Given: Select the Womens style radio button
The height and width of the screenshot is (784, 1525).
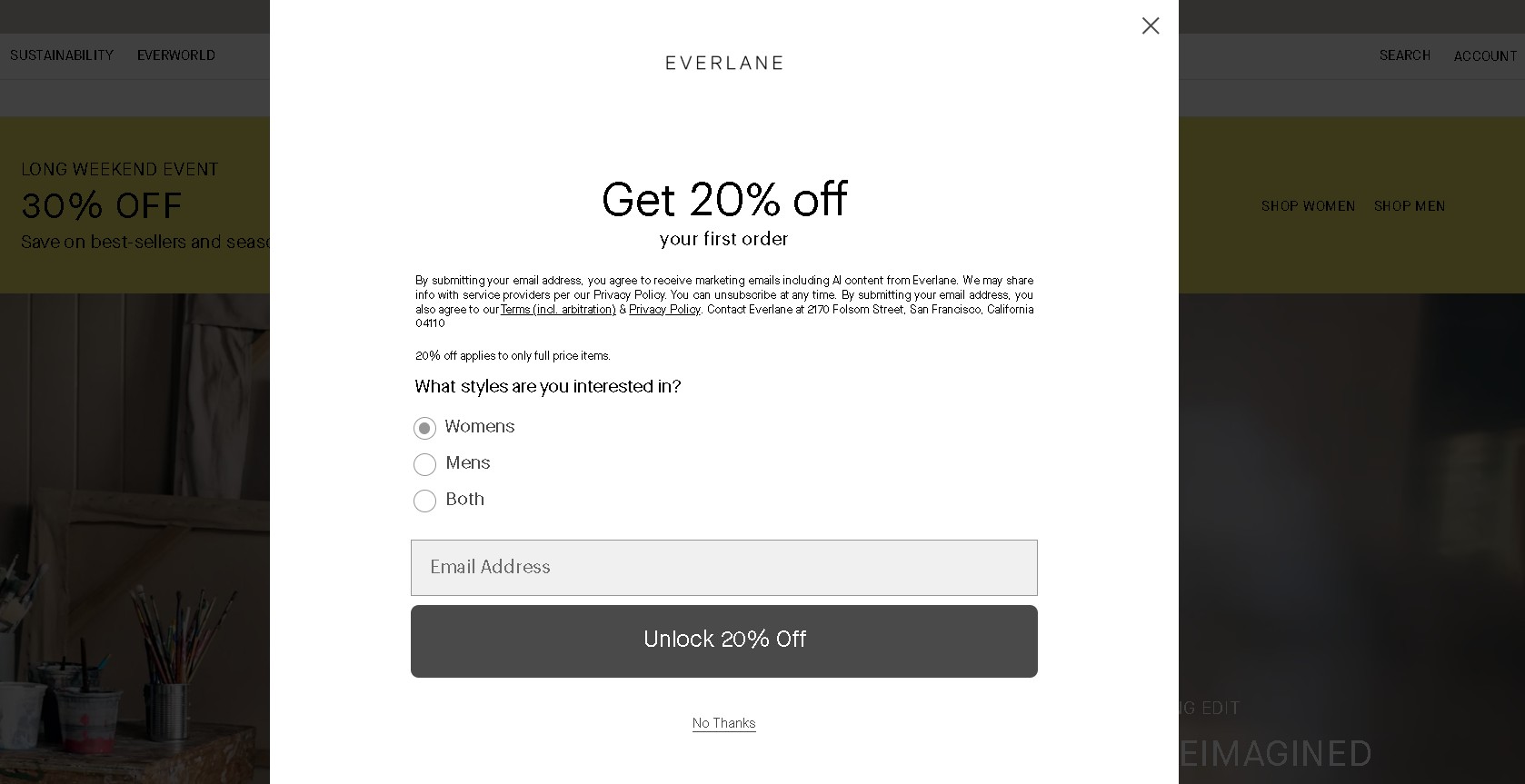Looking at the screenshot, I should tap(424, 427).
